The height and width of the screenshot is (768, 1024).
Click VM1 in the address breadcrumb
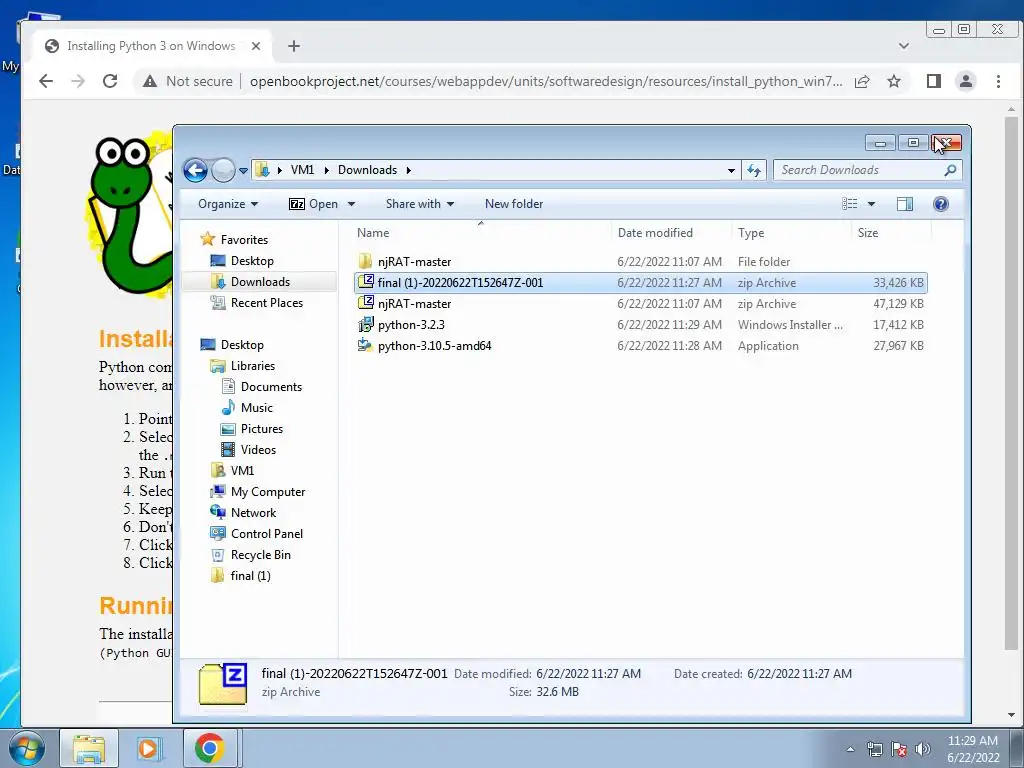click(x=302, y=170)
